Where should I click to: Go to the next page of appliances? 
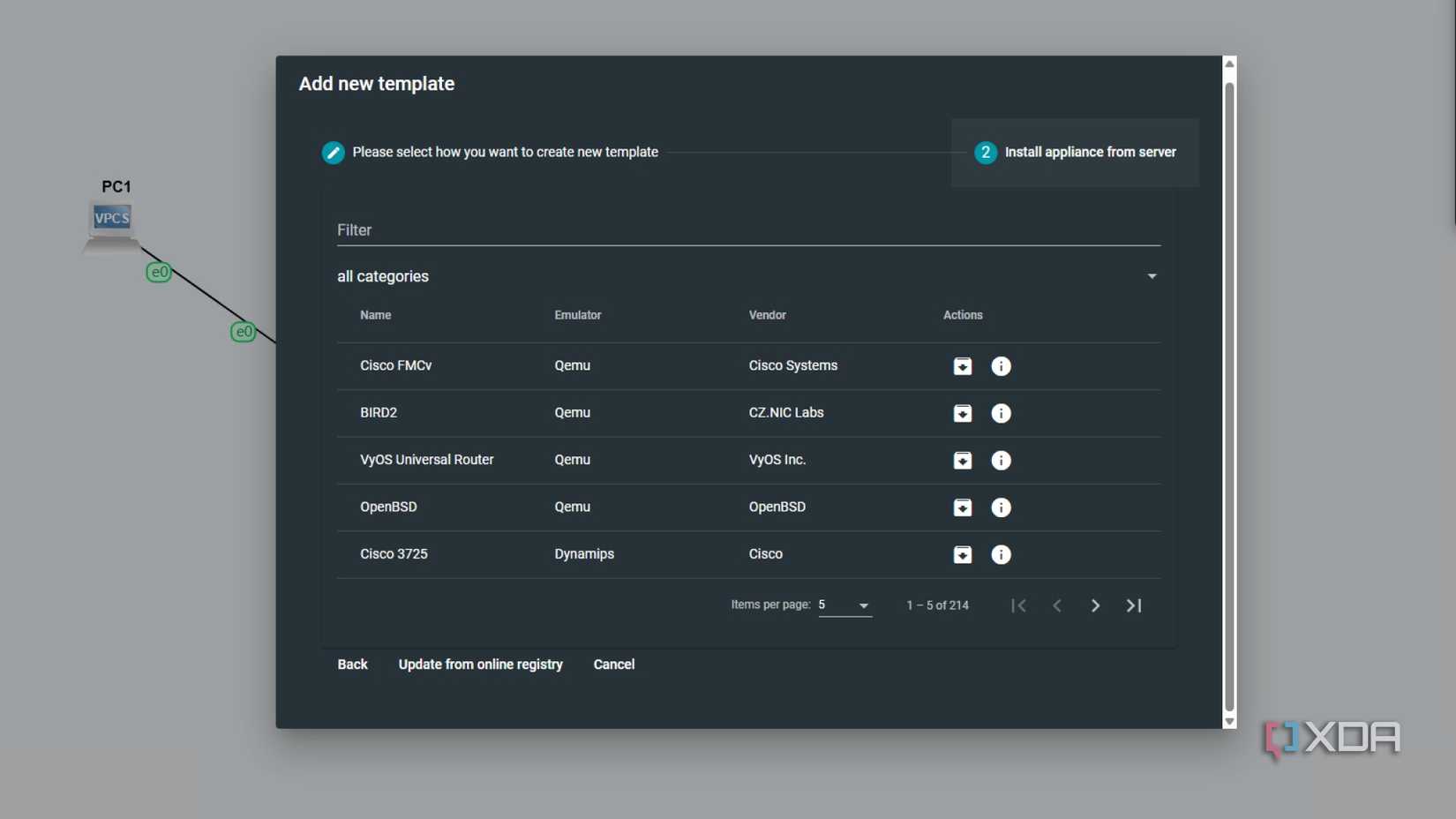click(x=1095, y=605)
